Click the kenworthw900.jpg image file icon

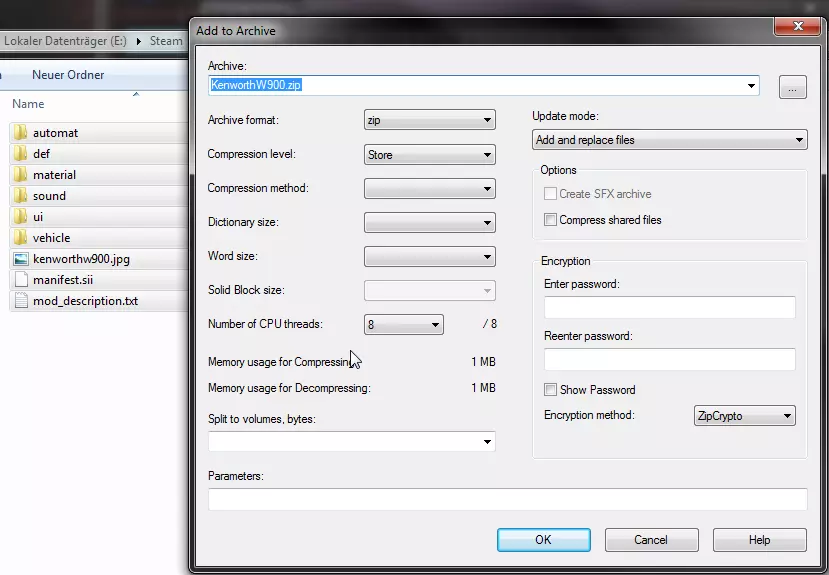coord(21,259)
